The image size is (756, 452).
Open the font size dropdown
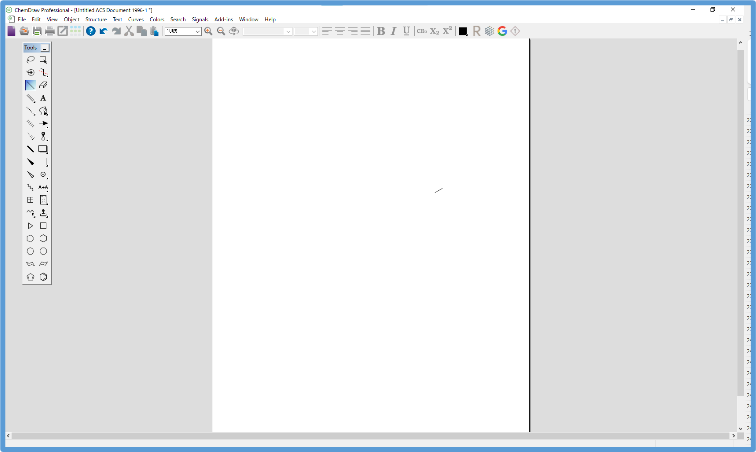[313, 31]
